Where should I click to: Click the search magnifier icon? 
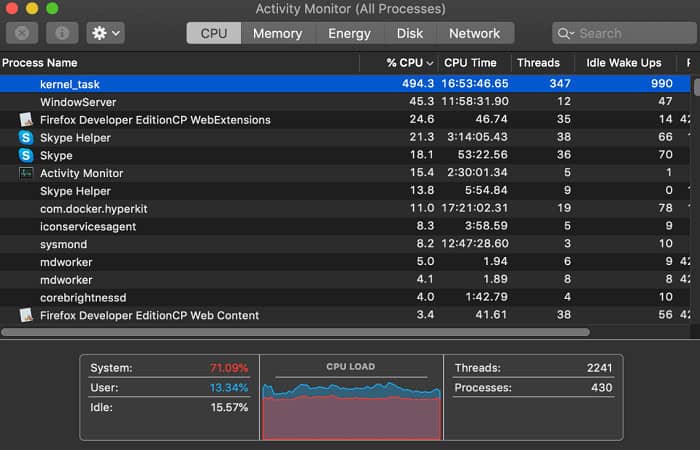click(x=565, y=33)
